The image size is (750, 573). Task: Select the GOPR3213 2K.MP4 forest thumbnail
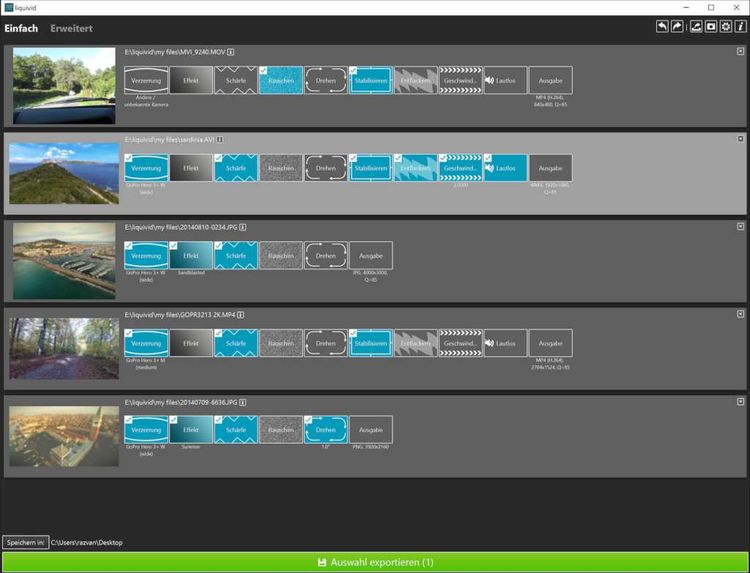[x=64, y=348]
